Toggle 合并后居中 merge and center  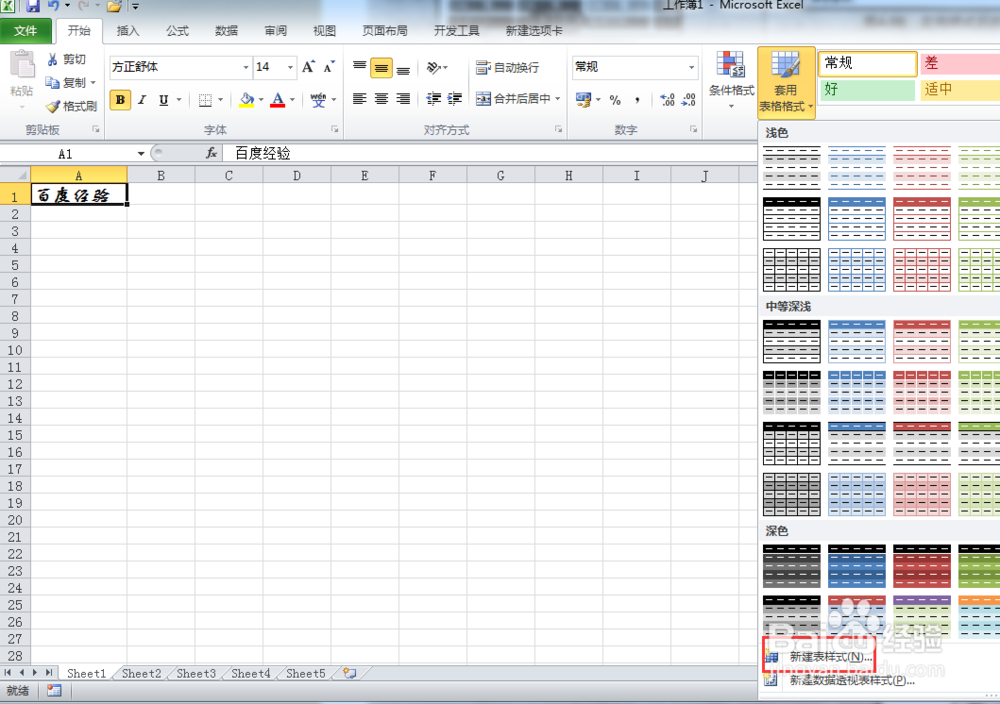[x=512, y=99]
